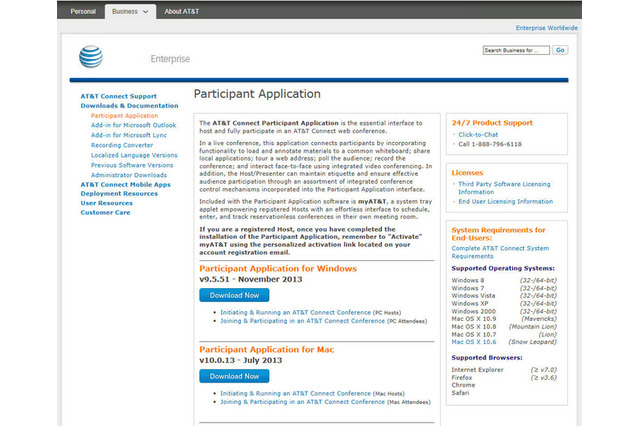Open the About AT&T tab
The image size is (640, 426).
click(182, 11)
